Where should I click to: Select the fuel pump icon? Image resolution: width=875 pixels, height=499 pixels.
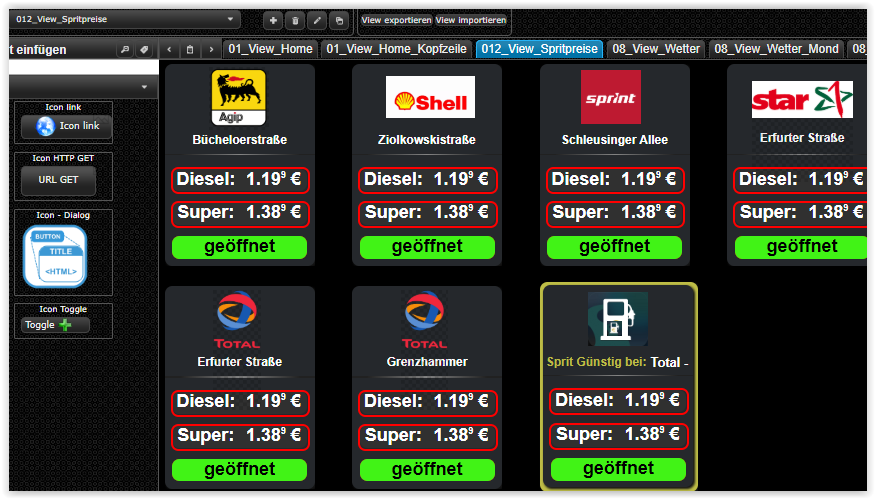pos(618,319)
